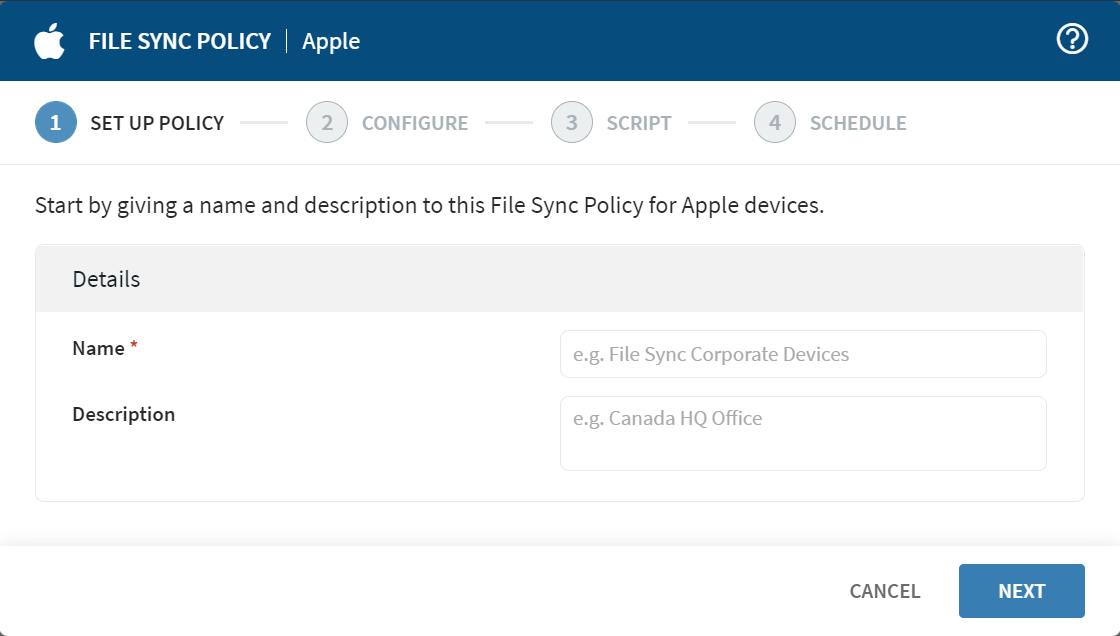This screenshot has height=636, width=1120.
Task: Jump to the SCRIPT step label
Action: (638, 123)
